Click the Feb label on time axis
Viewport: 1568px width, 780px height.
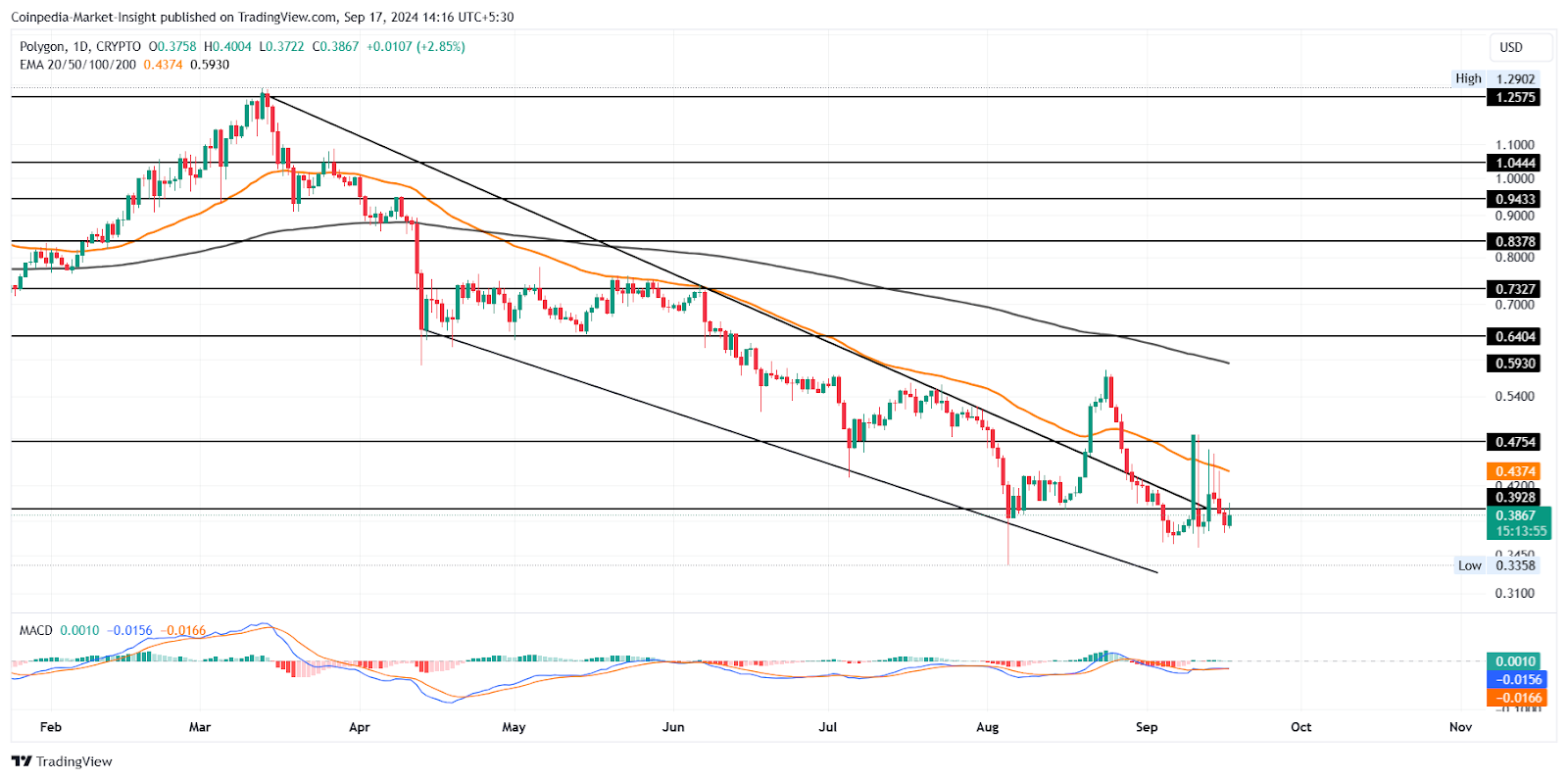(51, 727)
